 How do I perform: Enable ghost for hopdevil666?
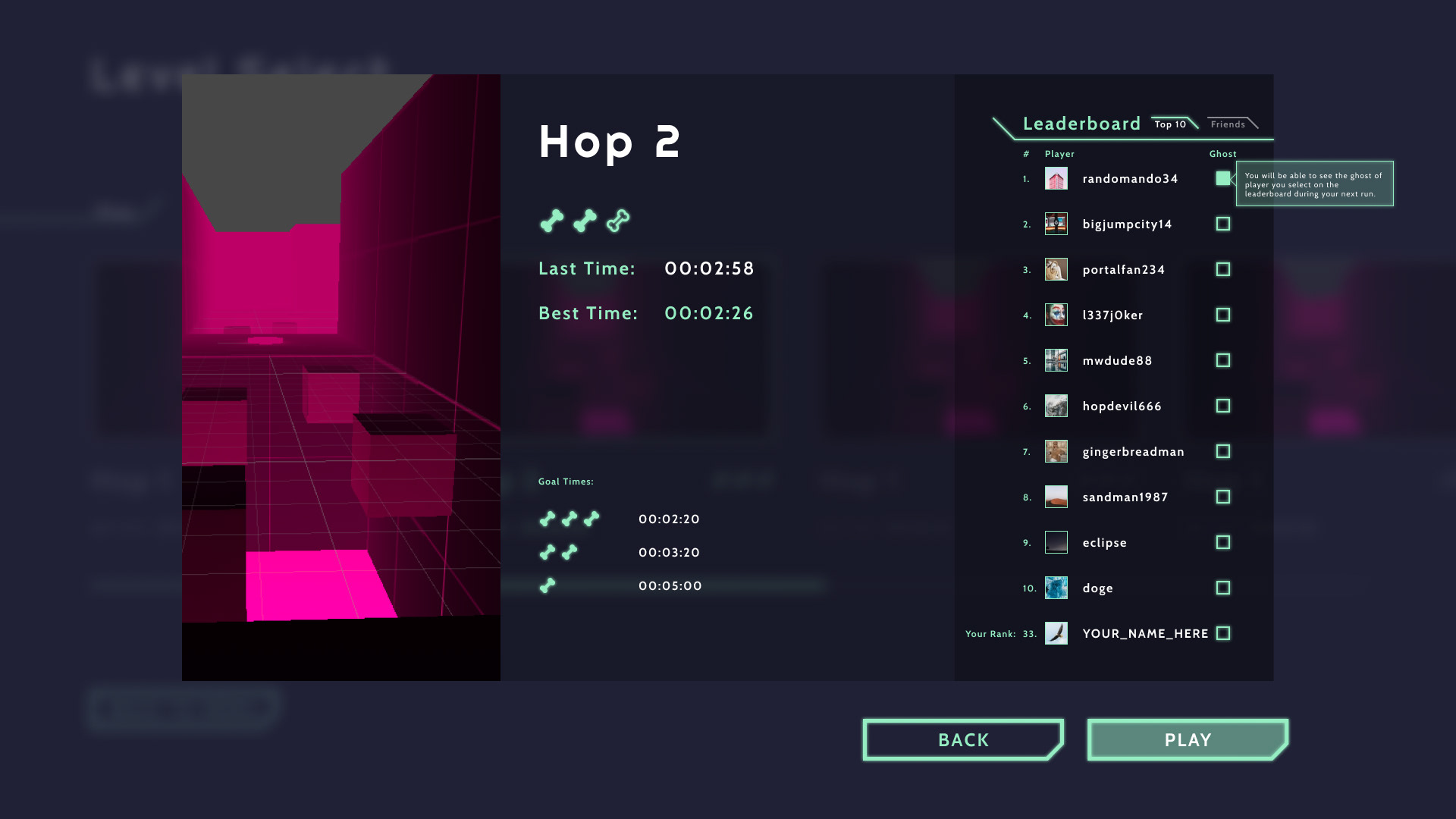[1222, 406]
